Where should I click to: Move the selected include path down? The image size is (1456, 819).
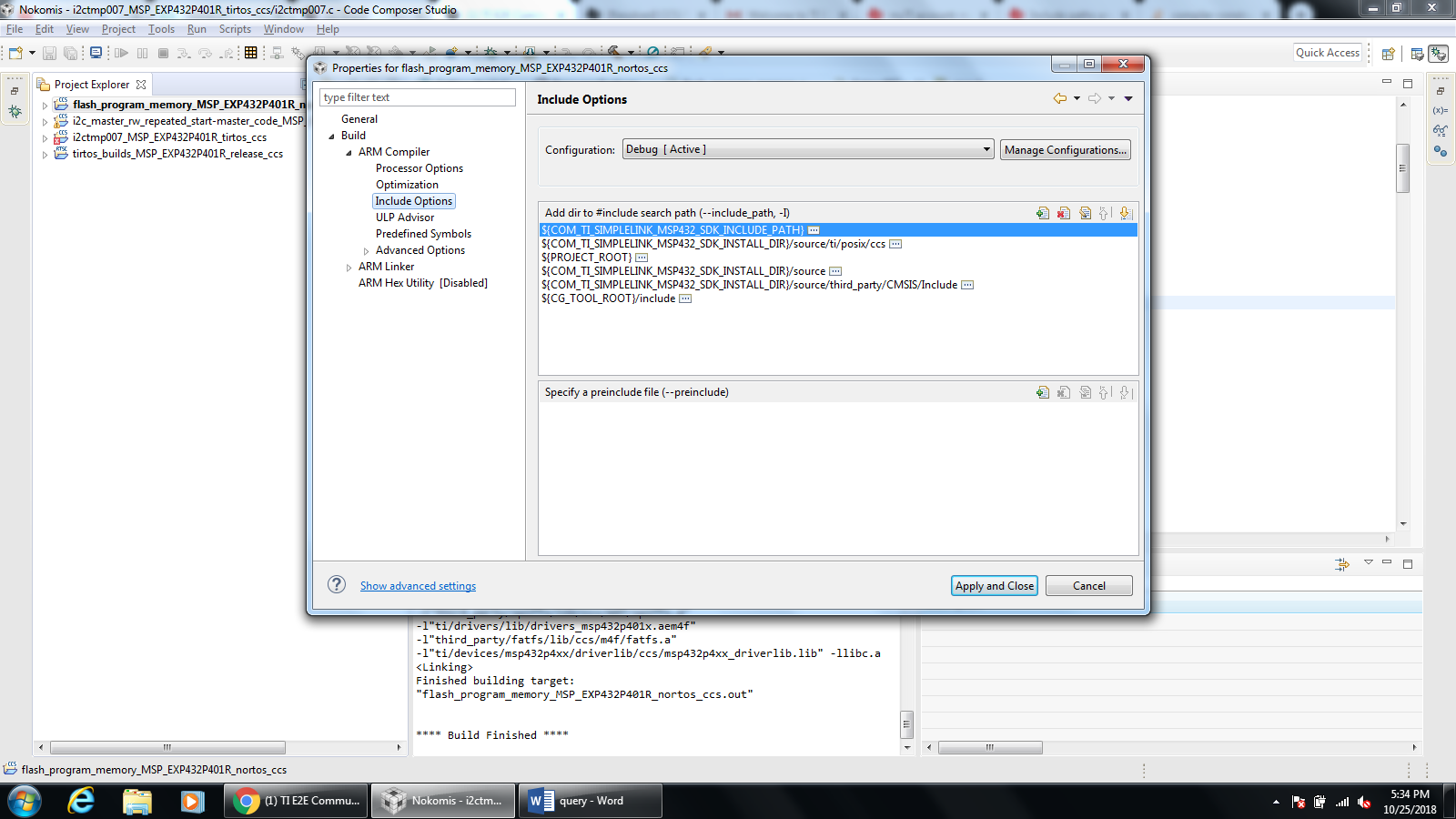(1126, 213)
